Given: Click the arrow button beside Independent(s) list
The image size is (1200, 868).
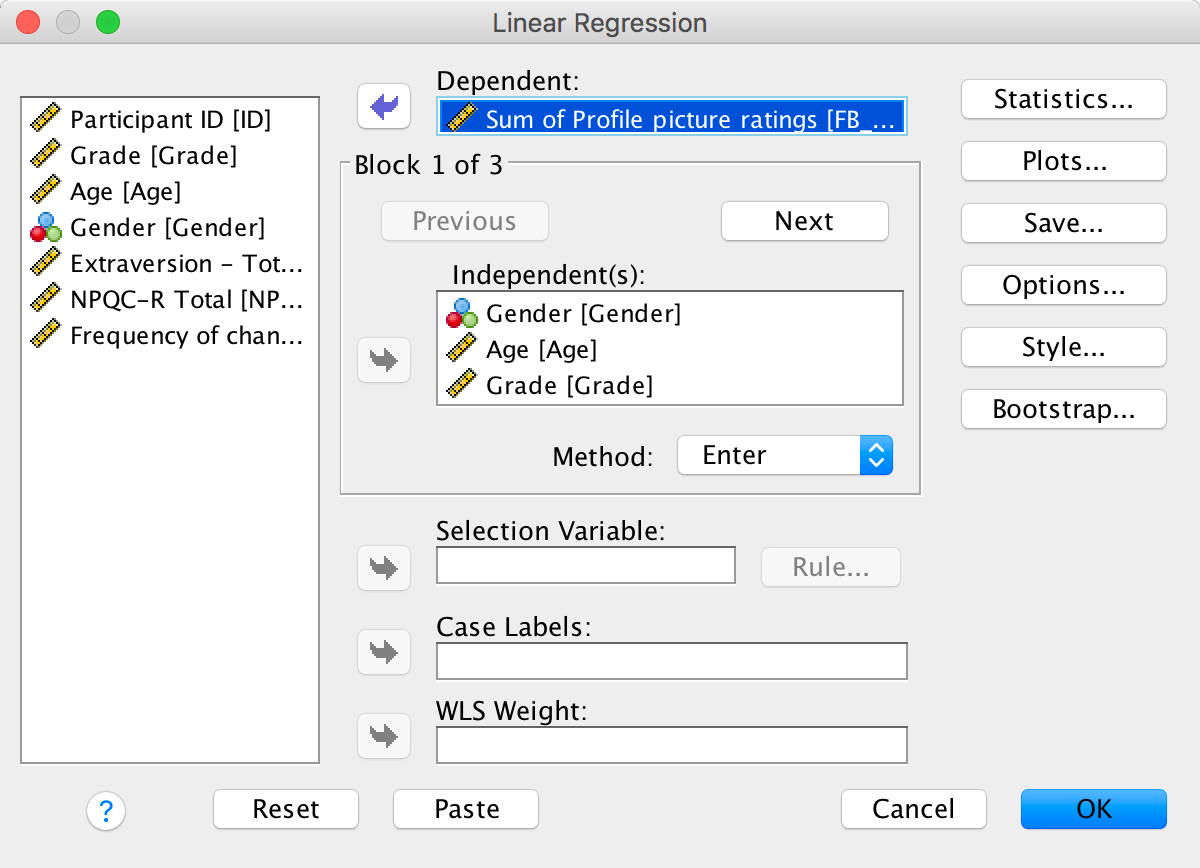Looking at the screenshot, I should [x=384, y=360].
